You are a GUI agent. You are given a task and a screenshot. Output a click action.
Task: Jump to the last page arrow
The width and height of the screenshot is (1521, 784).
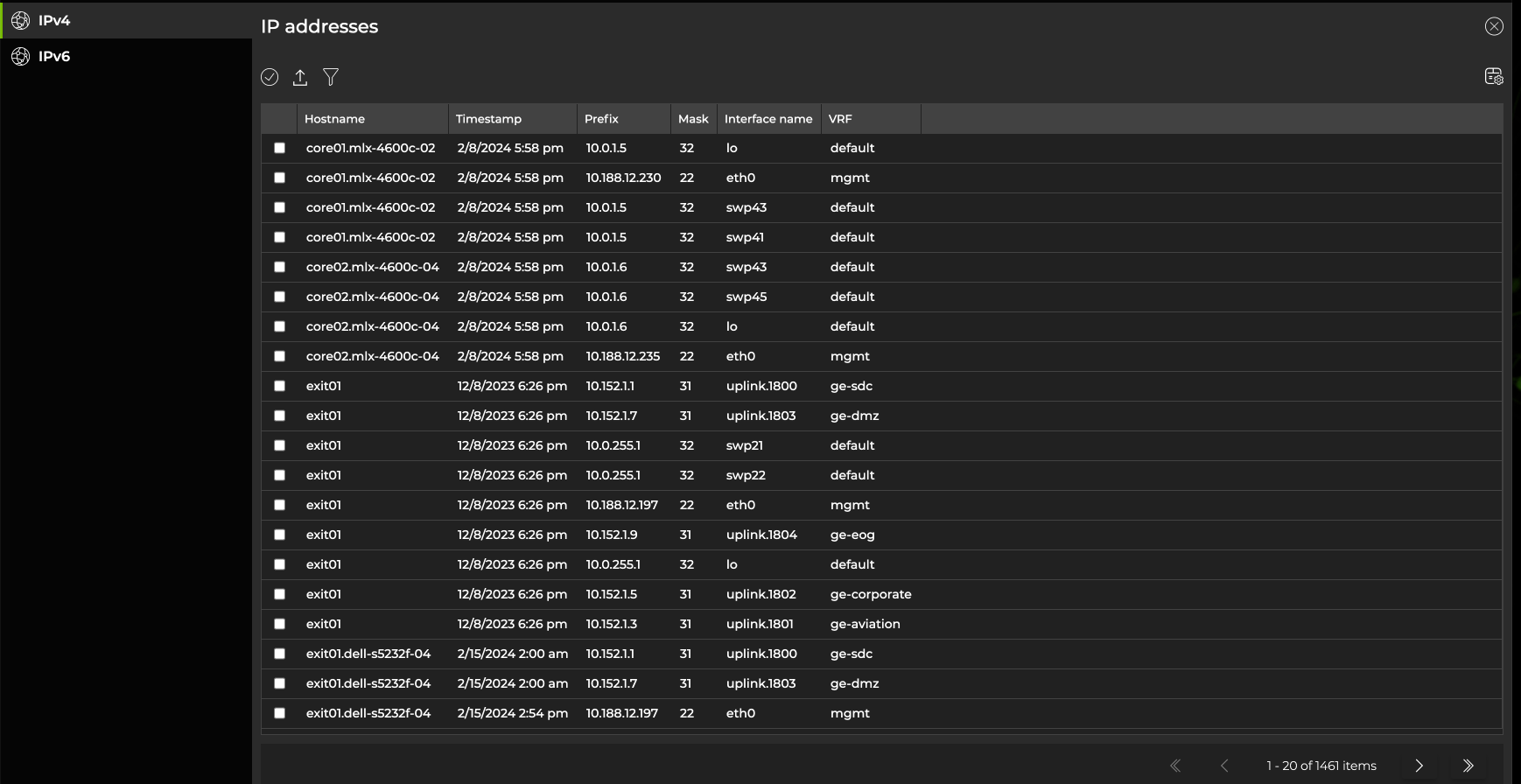pyautogui.click(x=1468, y=766)
